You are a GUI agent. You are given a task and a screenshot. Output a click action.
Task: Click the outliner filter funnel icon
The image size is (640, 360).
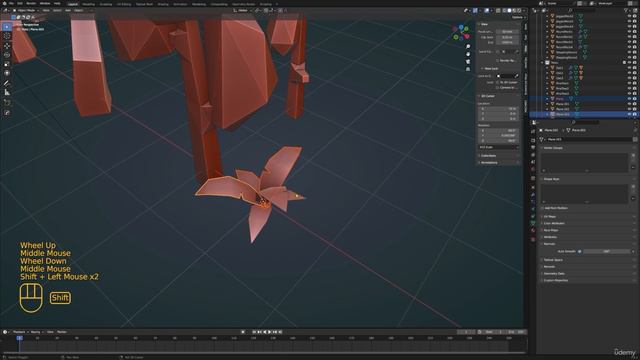pyautogui.click(x=627, y=11)
